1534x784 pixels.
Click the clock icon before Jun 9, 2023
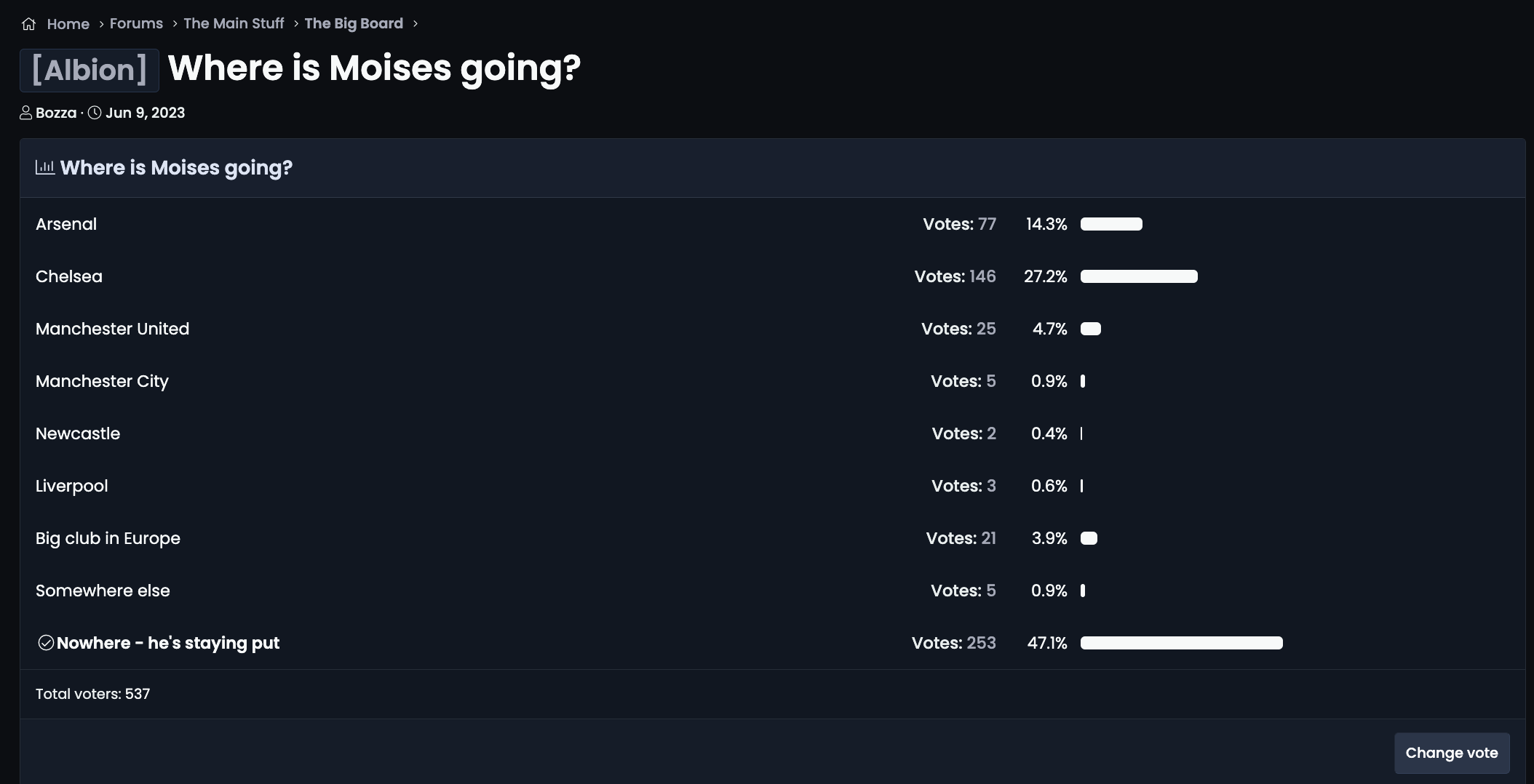click(x=95, y=113)
